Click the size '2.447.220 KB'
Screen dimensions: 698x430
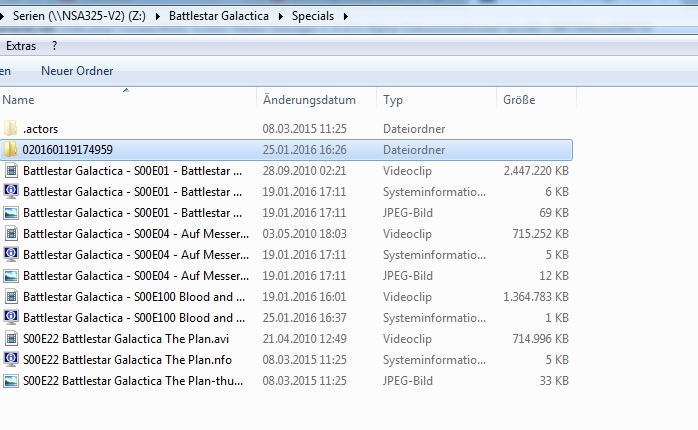(536, 170)
